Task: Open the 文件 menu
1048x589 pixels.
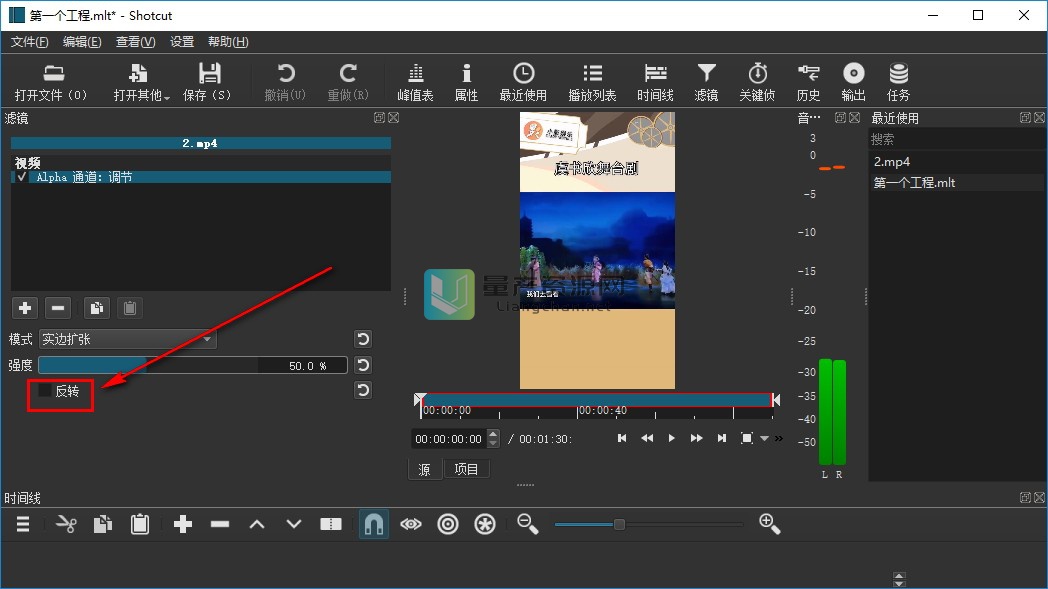Action: [29, 42]
